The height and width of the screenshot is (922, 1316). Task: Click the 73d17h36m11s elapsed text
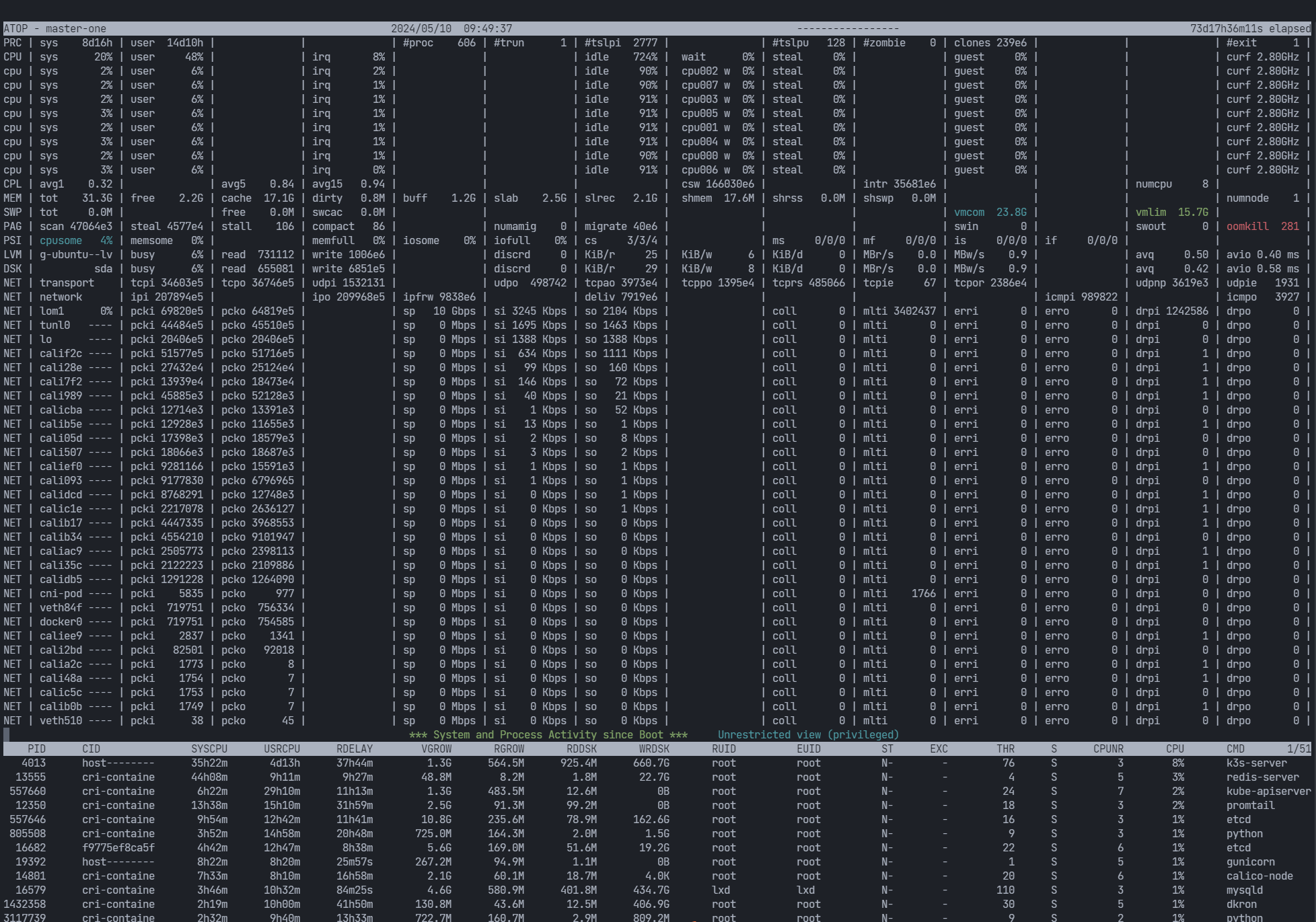click(1250, 28)
